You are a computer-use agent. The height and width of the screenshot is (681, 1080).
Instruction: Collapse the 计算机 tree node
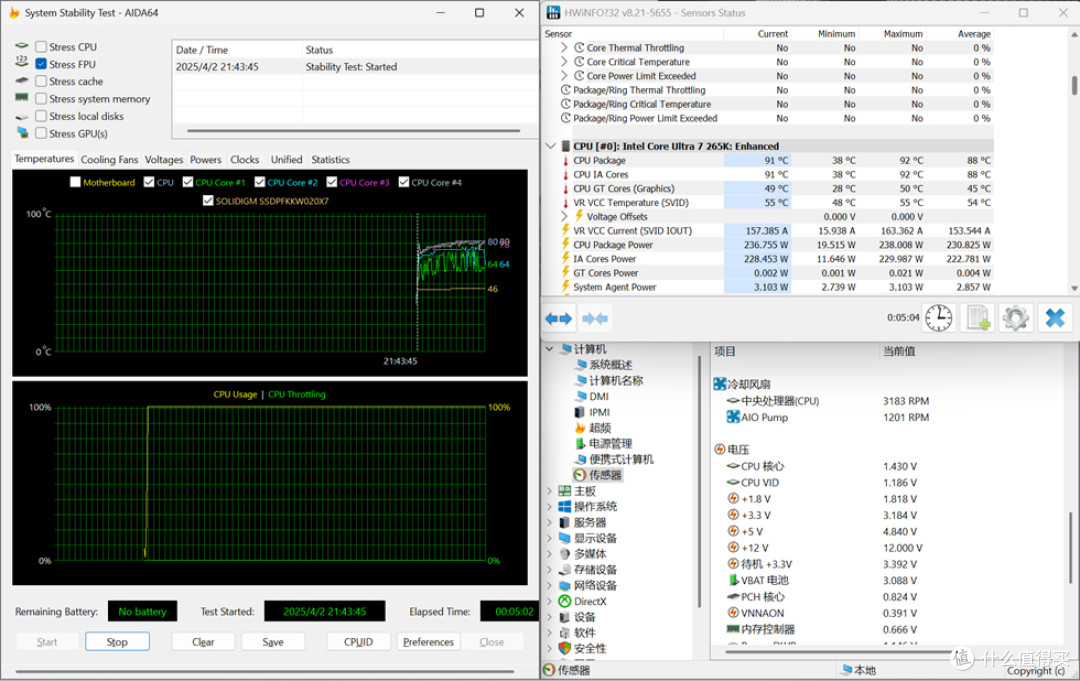click(x=550, y=349)
